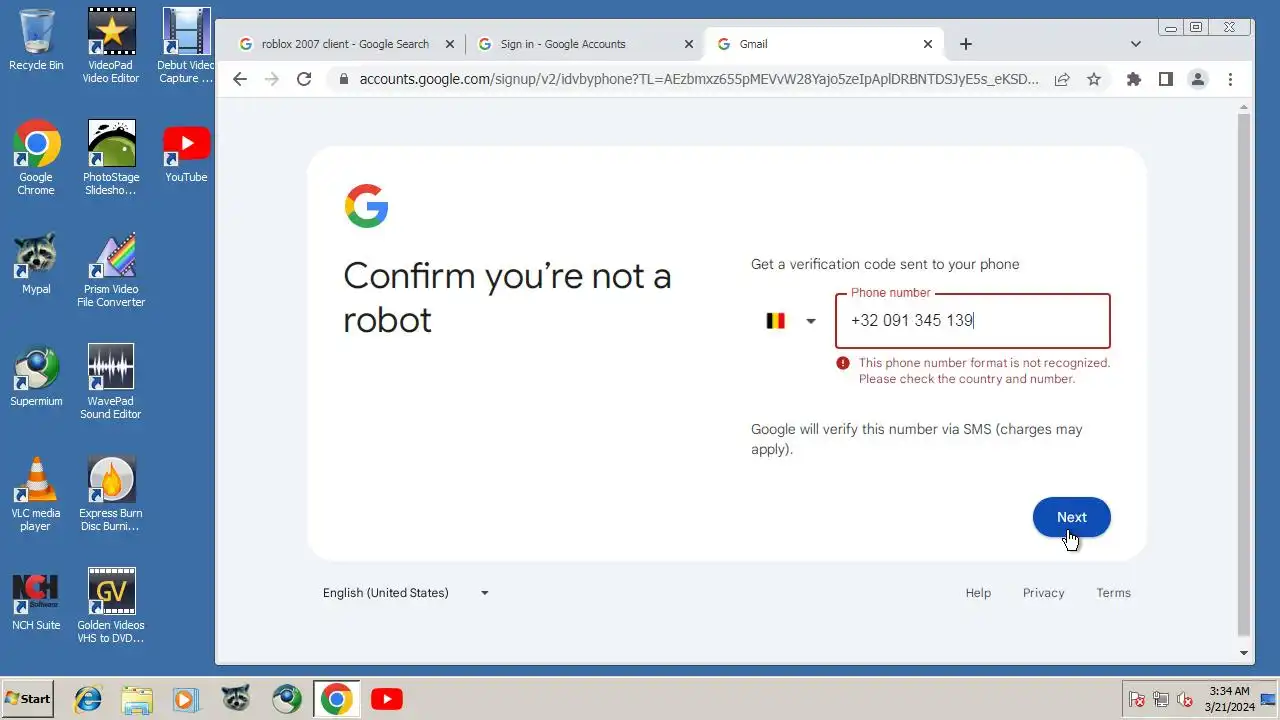Click into the Phone number field
The height and width of the screenshot is (720, 1280).
[973, 321]
